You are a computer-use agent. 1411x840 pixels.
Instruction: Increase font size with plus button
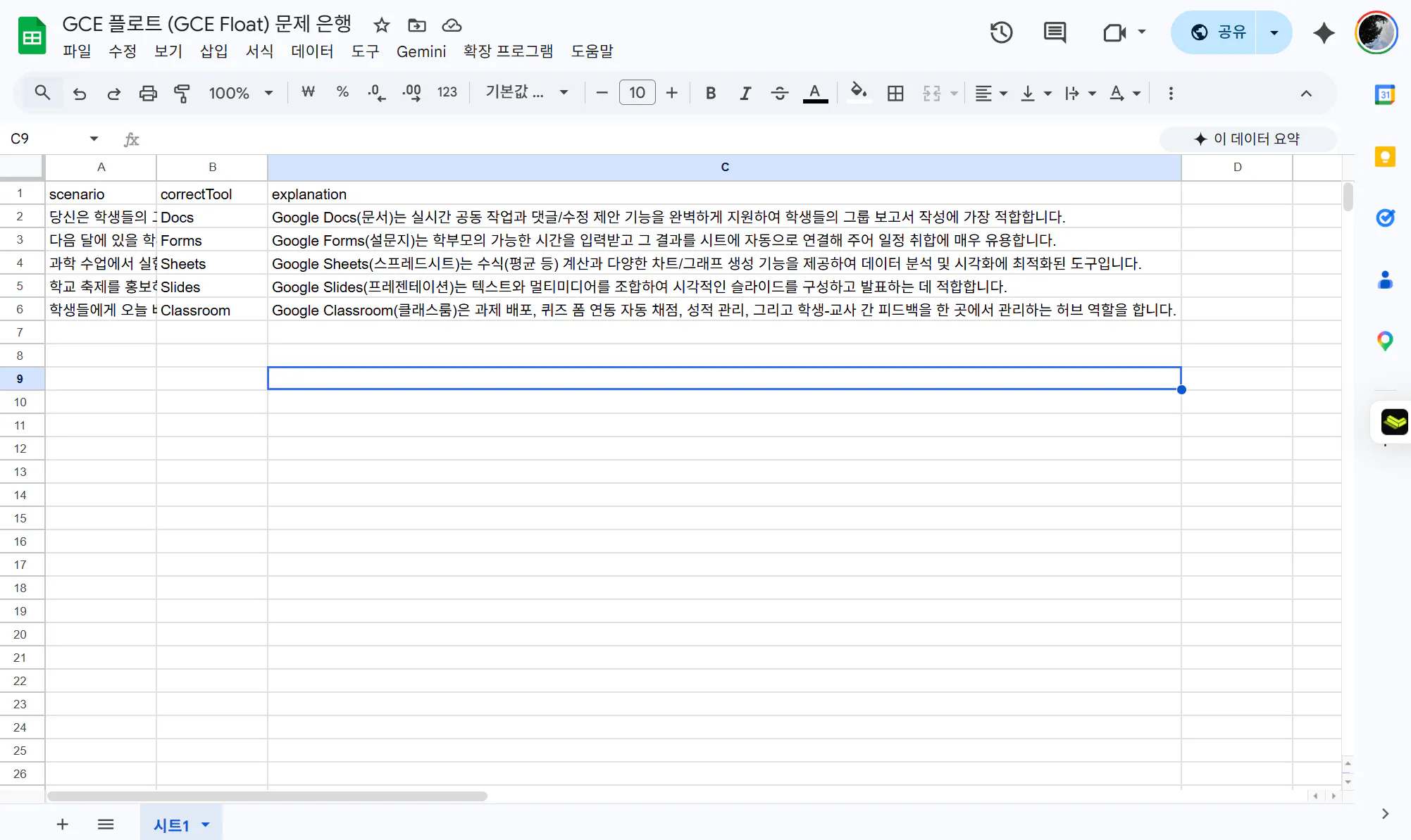[x=672, y=92]
